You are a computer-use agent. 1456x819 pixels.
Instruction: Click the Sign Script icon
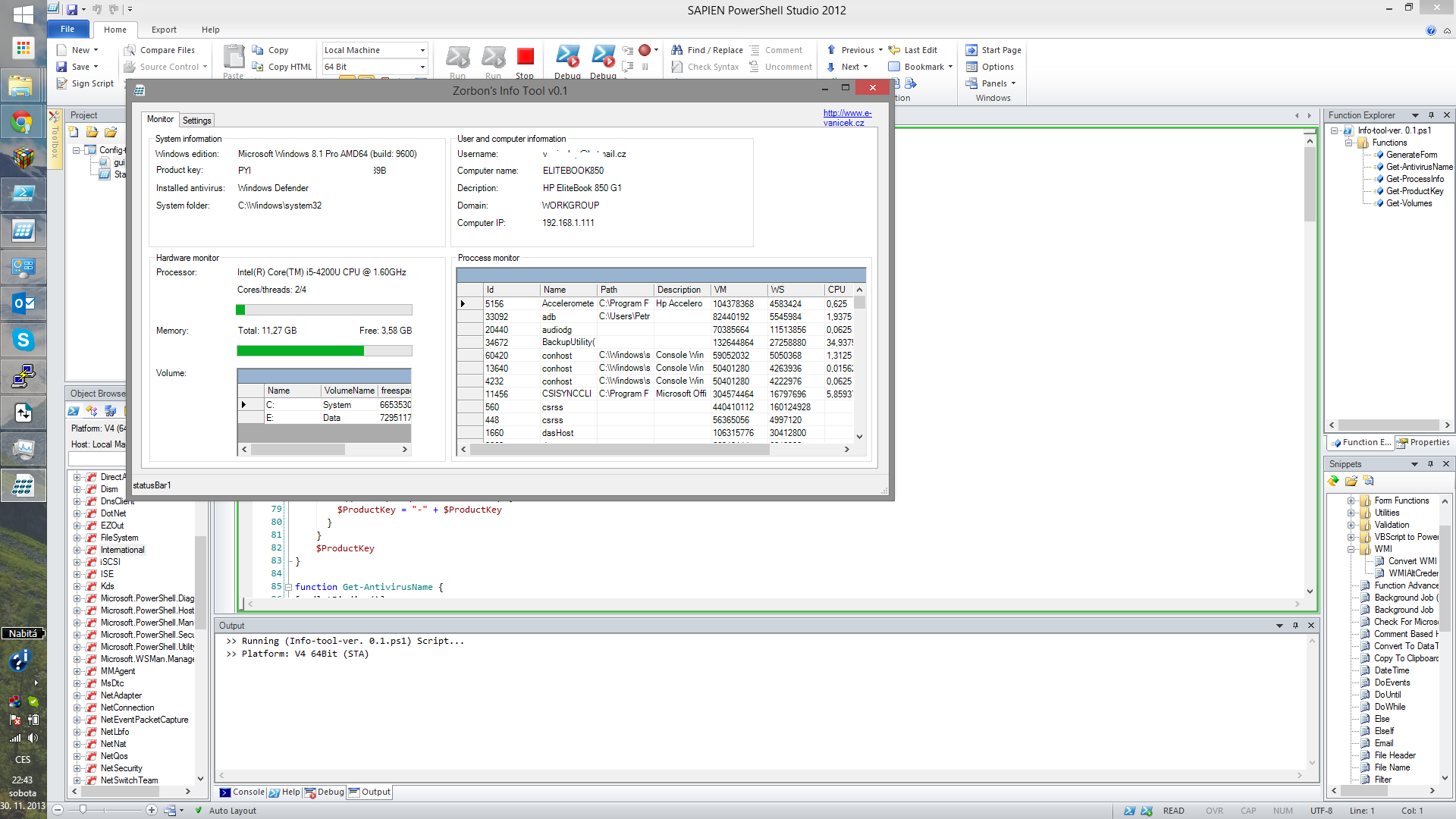62,83
